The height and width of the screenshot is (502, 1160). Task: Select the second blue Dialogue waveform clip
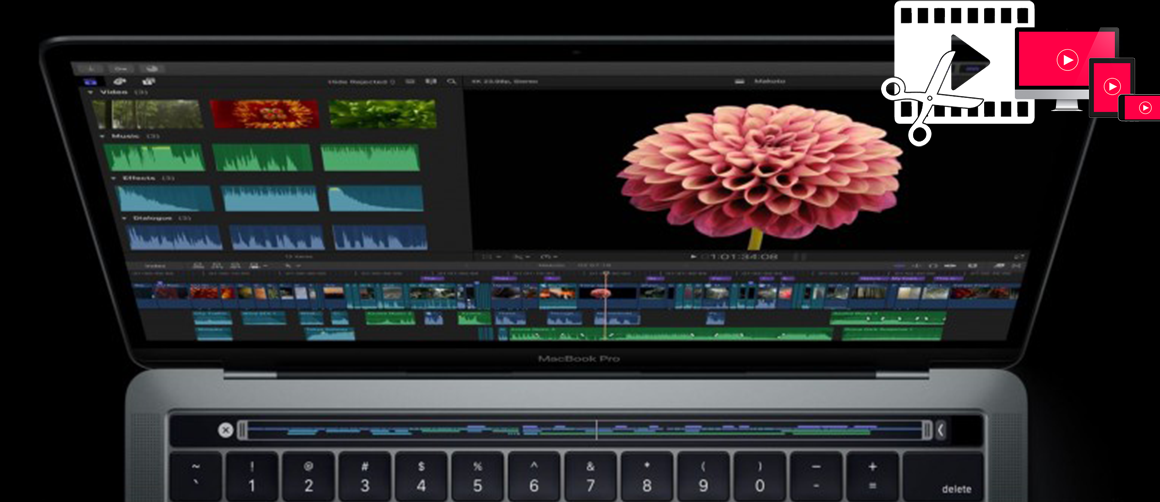click(x=277, y=237)
